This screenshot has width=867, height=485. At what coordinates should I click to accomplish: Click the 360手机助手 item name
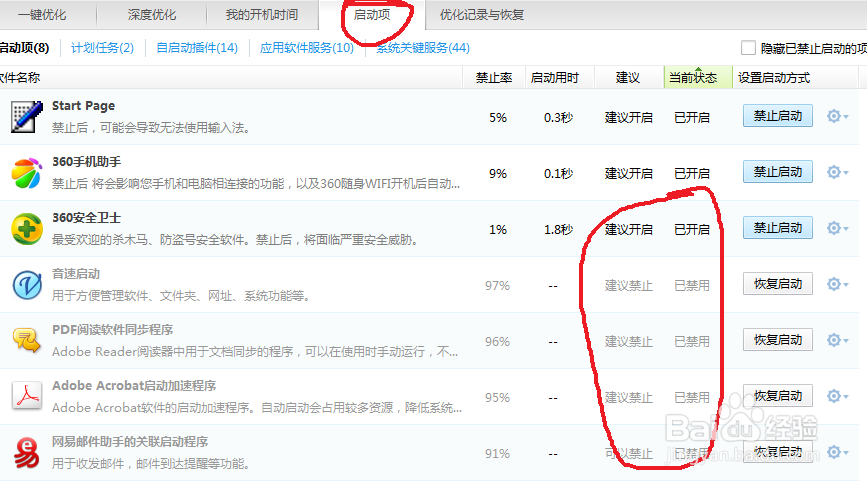[86, 161]
